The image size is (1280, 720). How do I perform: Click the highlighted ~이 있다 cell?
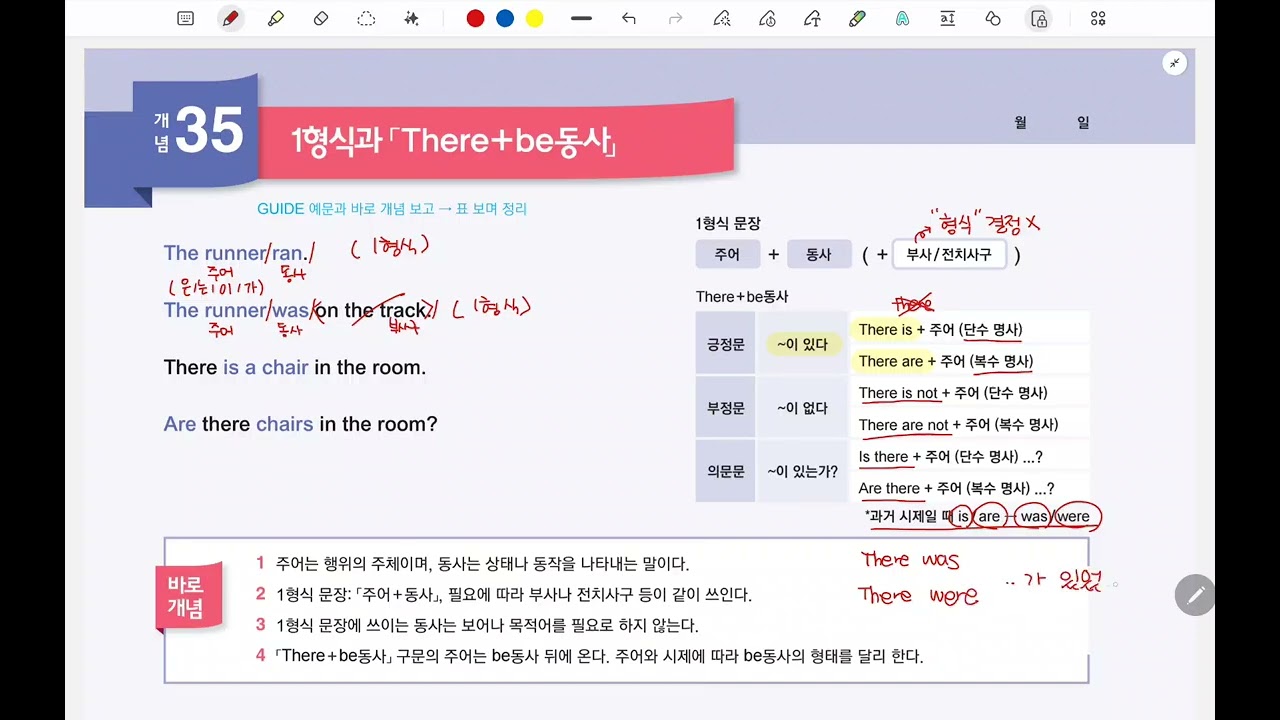pyautogui.click(x=802, y=344)
